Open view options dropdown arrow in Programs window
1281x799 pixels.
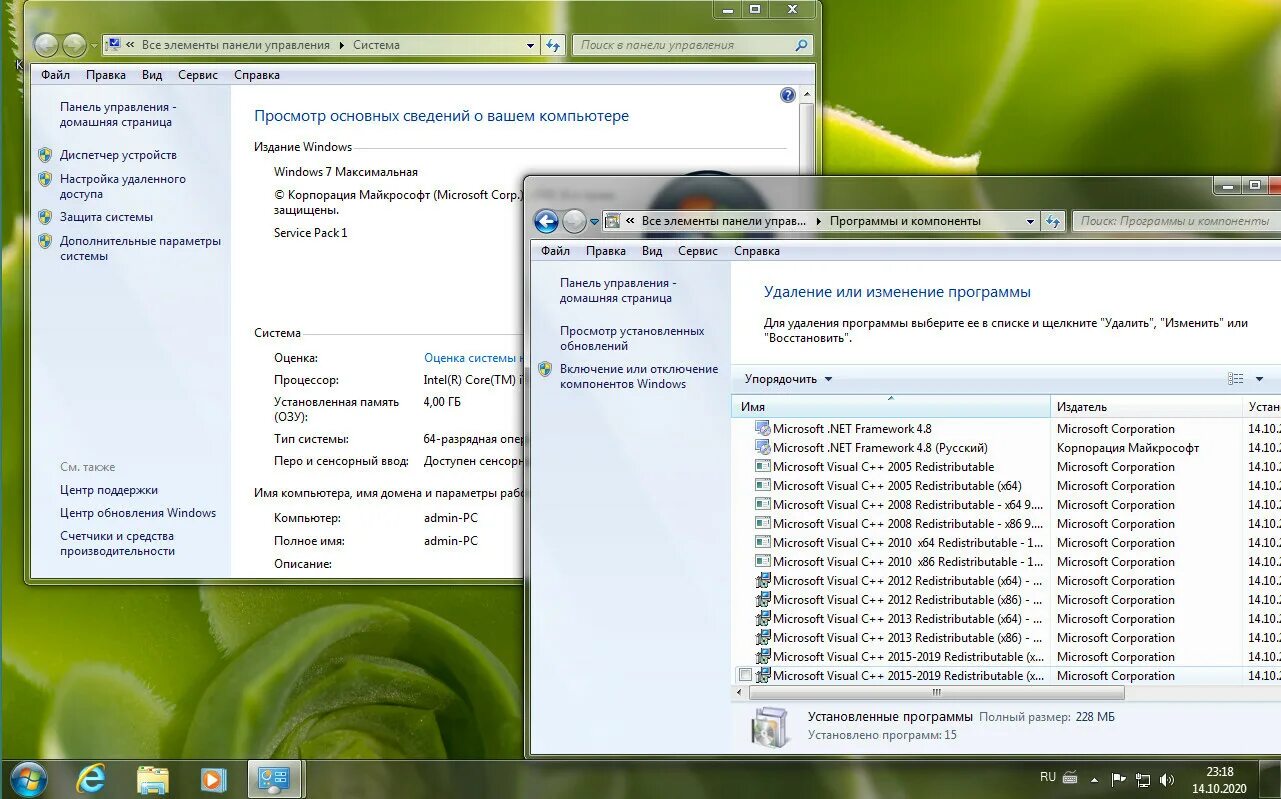(x=1259, y=379)
